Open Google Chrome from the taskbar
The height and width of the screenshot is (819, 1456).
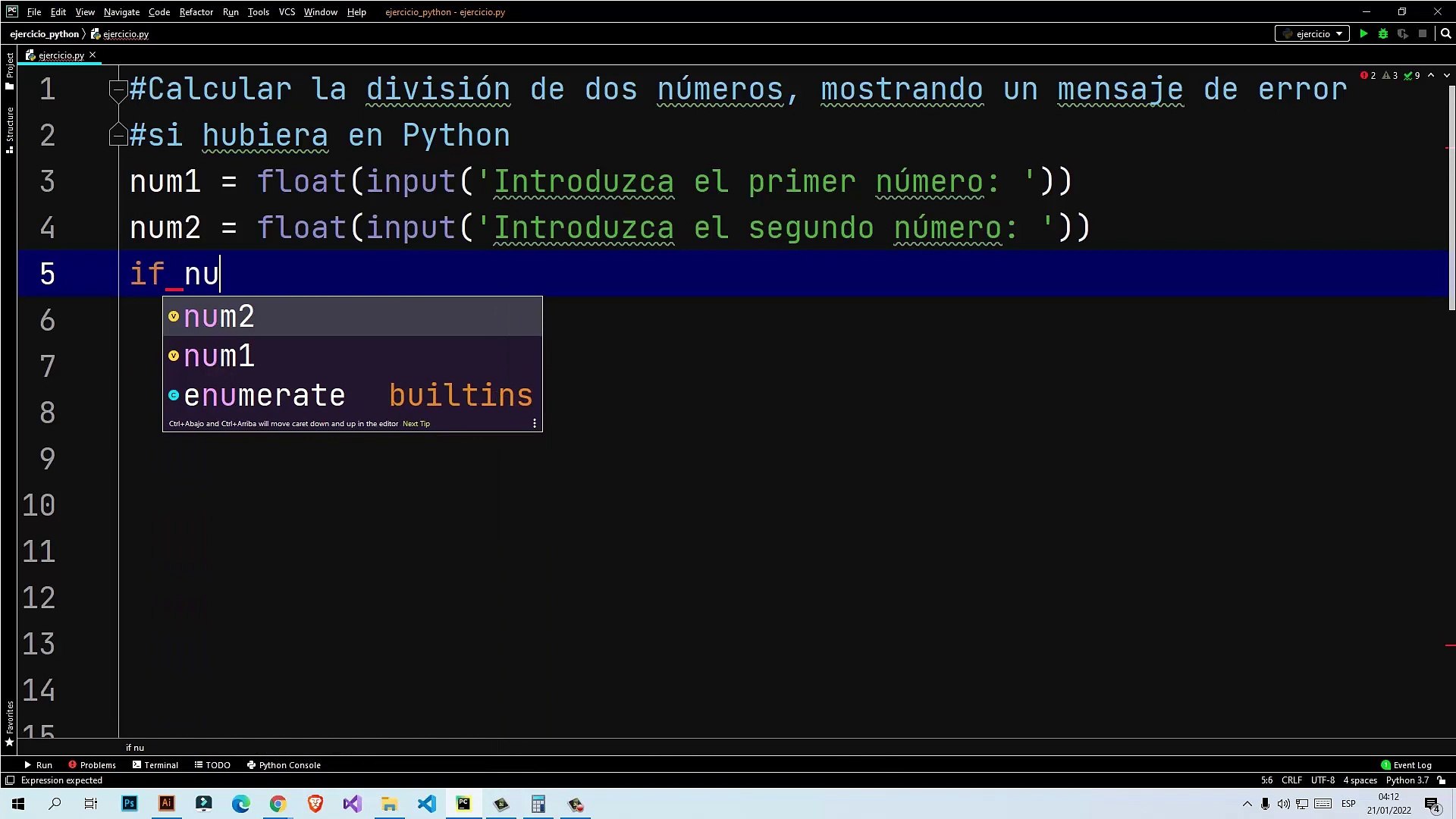(x=278, y=804)
